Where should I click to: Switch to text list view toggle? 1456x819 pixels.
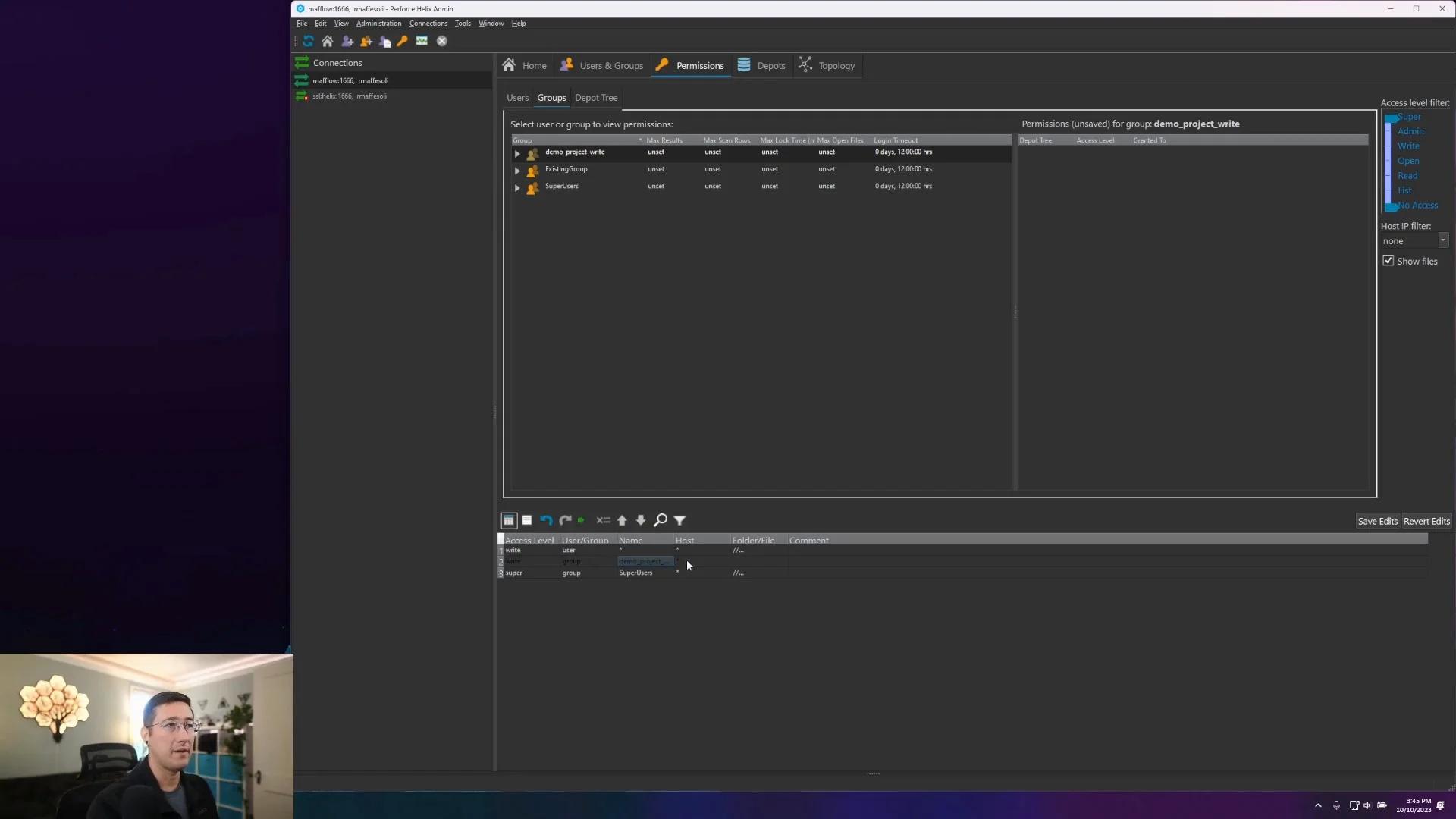tap(527, 520)
